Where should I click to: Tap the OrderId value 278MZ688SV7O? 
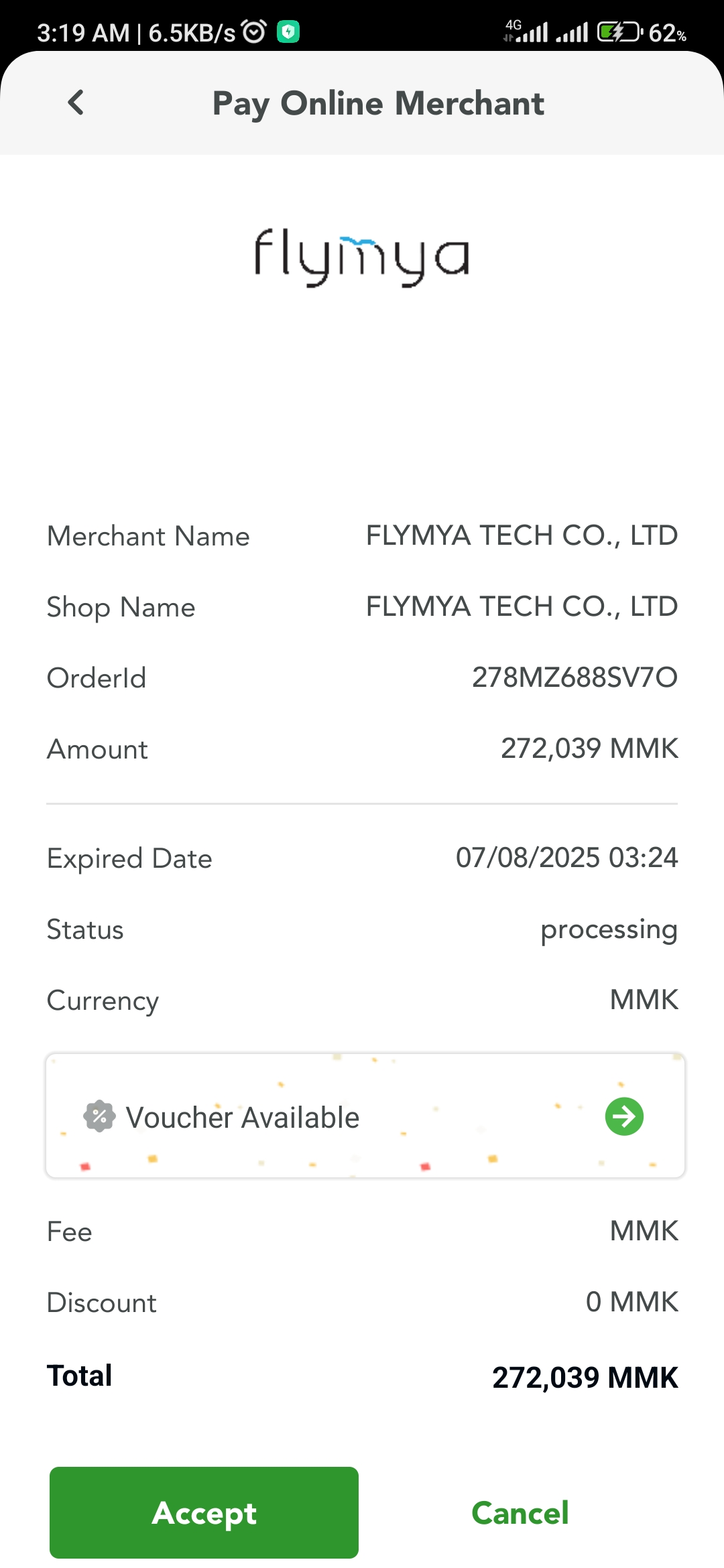pyautogui.click(x=575, y=677)
